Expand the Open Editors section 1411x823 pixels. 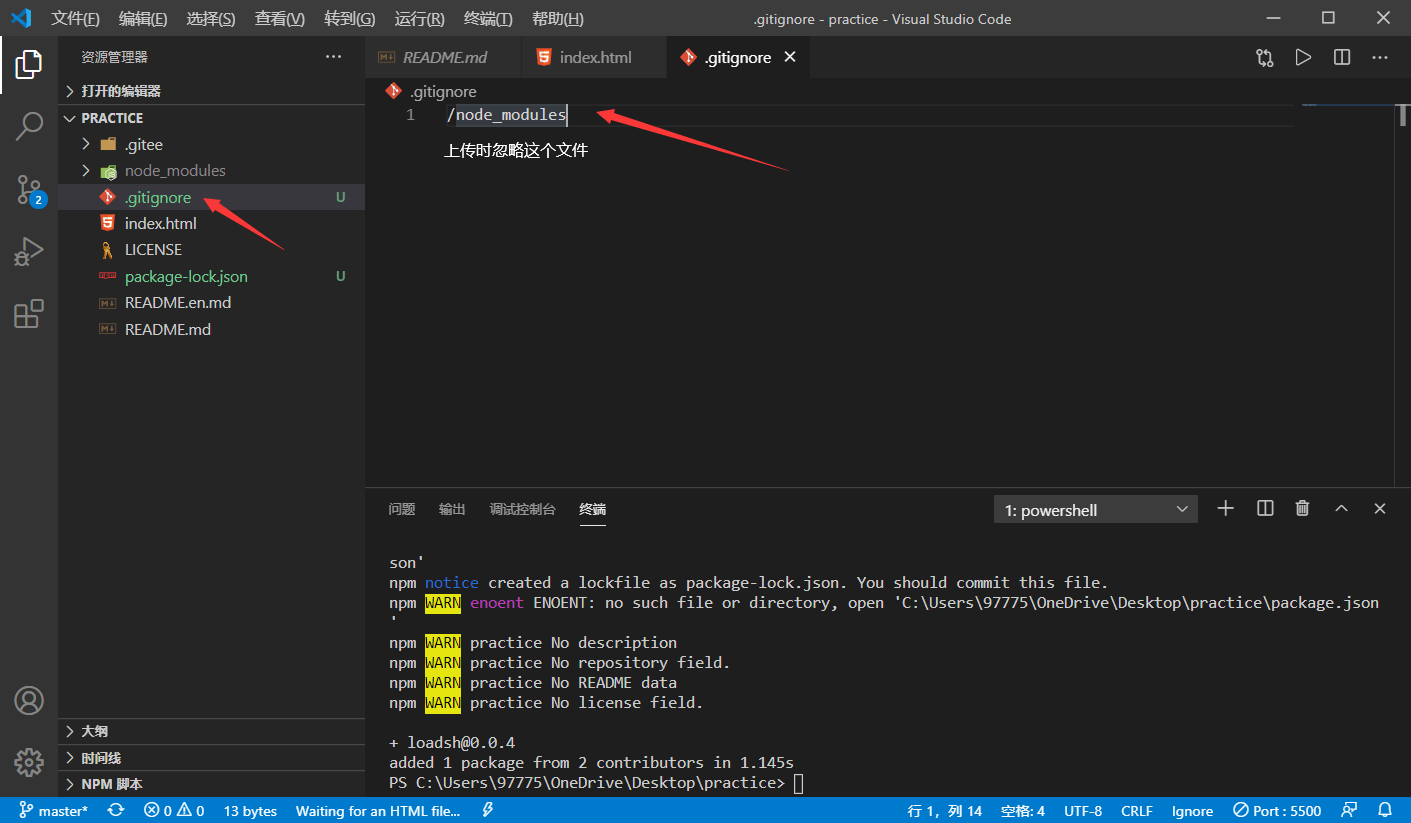pyautogui.click(x=211, y=91)
